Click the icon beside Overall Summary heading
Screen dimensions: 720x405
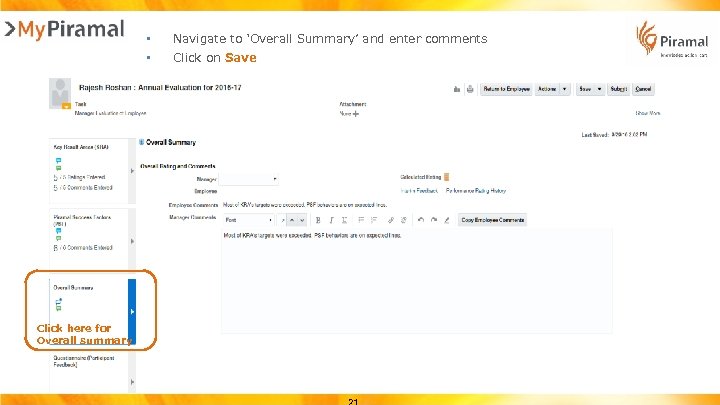point(141,142)
